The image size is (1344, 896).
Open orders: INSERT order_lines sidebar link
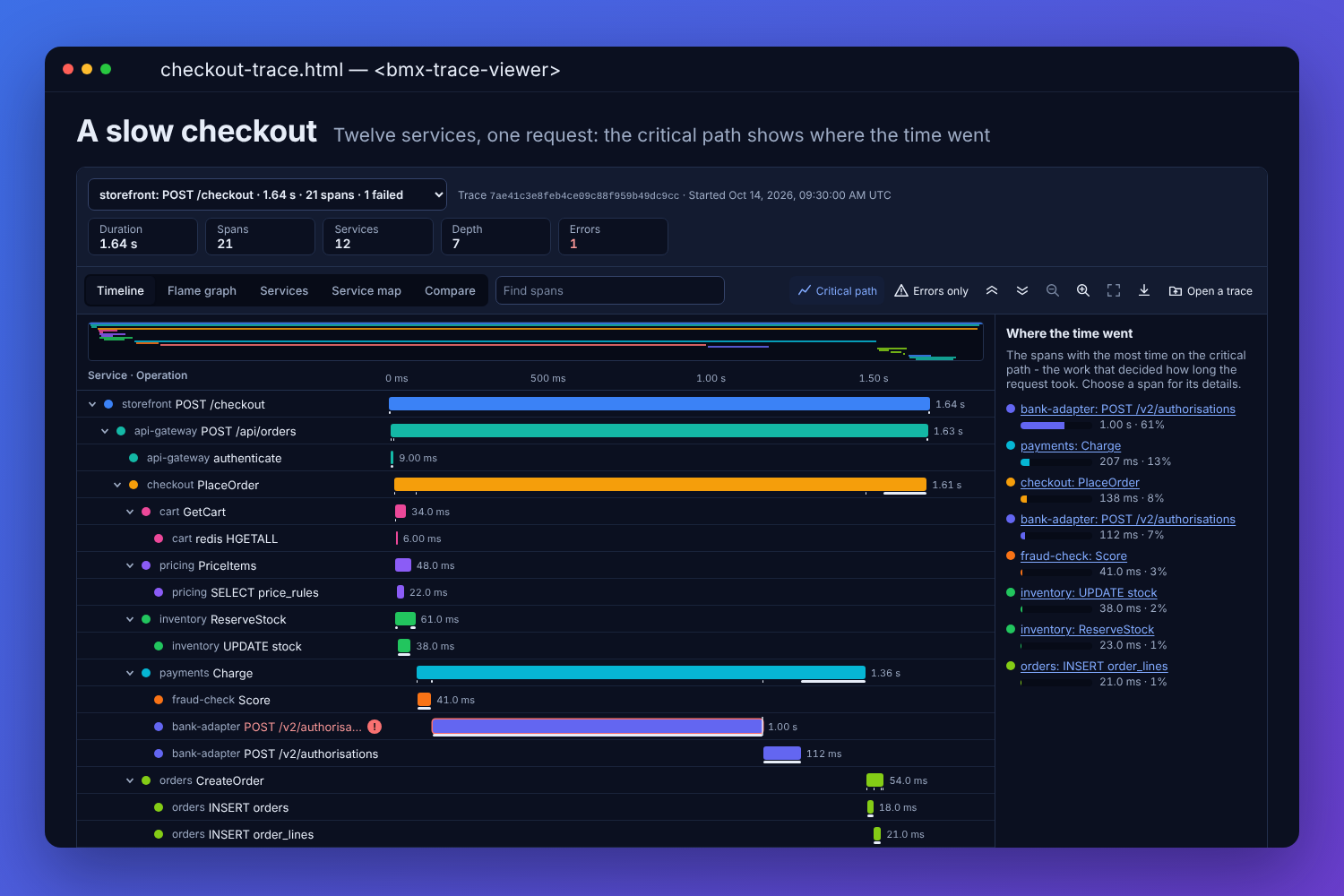point(1094,666)
